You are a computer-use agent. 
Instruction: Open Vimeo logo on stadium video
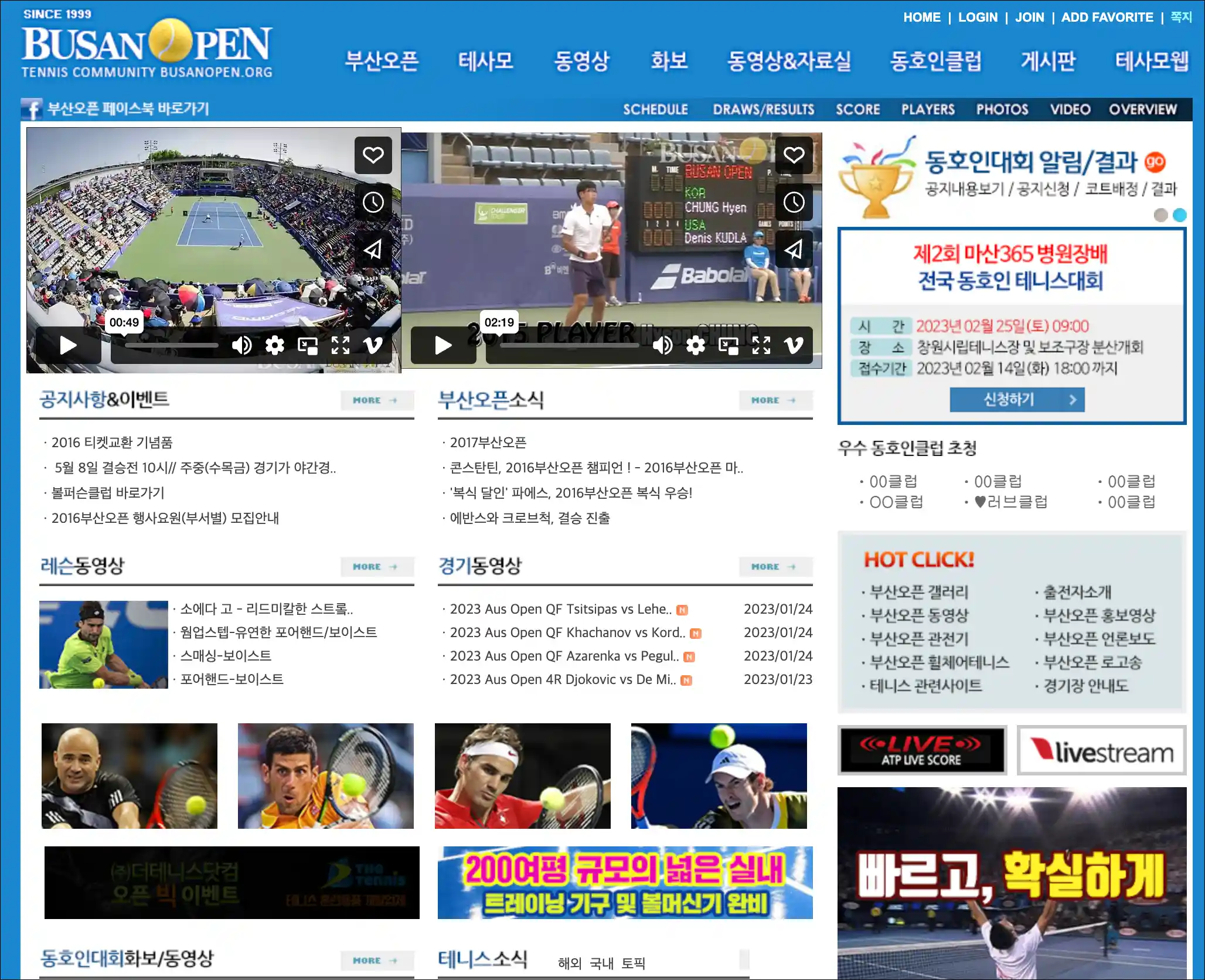[x=373, y=345]
